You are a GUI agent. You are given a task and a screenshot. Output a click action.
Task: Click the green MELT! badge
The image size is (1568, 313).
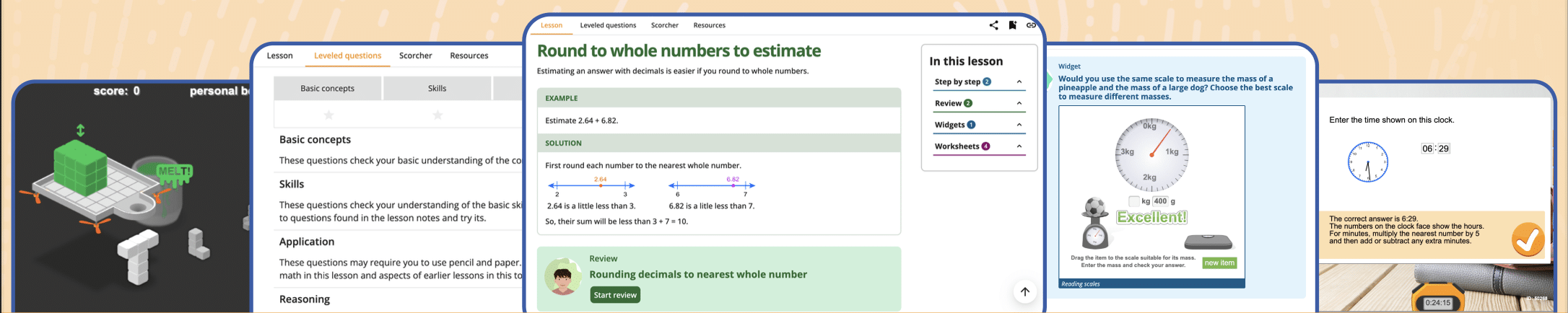pyautogui.click(x=174, y=172)
